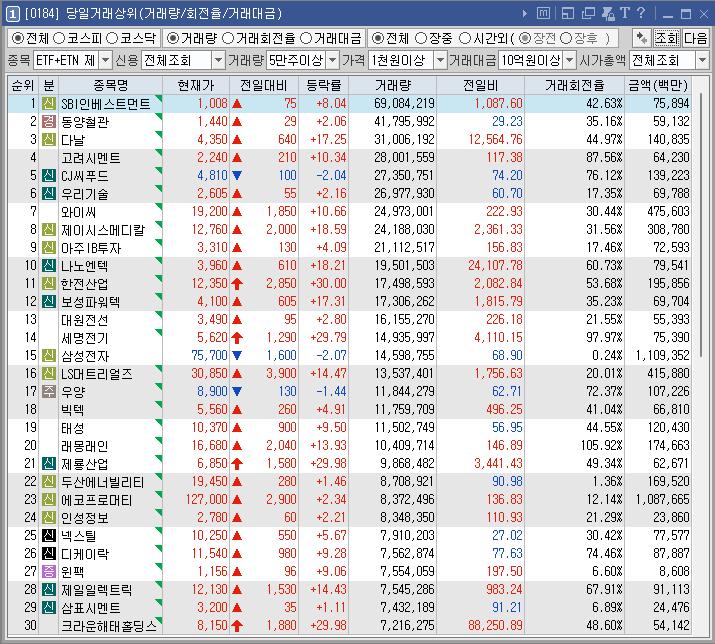Click 빅텍 in row 18
Viewport: 715px width, 644px height.
[73, 410]
